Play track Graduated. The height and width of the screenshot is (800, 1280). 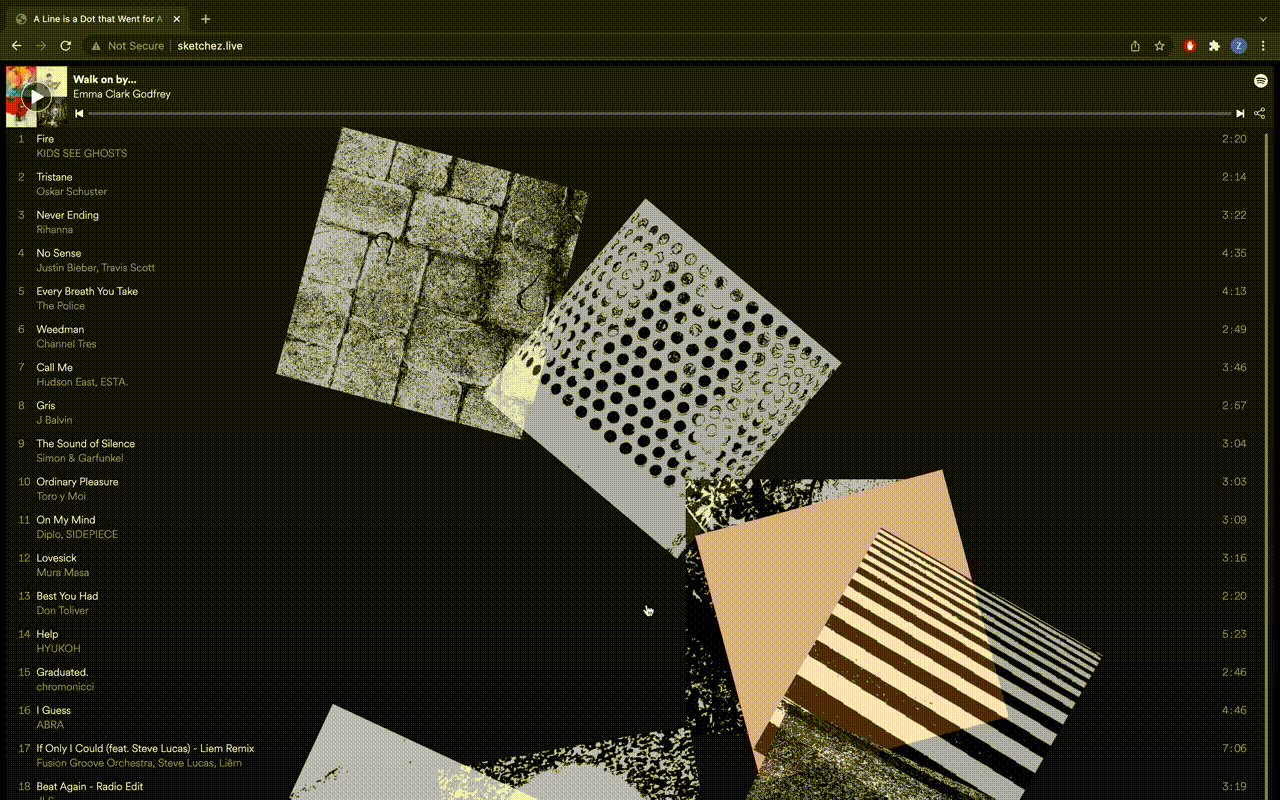pyautogui.click(x=633, y=679)
